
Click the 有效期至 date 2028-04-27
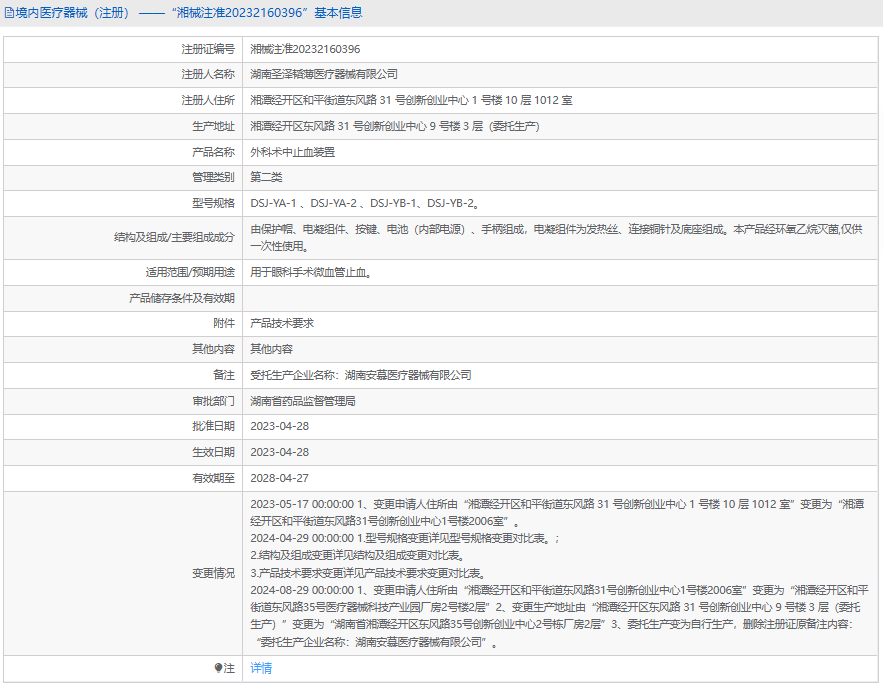(279, 478)
